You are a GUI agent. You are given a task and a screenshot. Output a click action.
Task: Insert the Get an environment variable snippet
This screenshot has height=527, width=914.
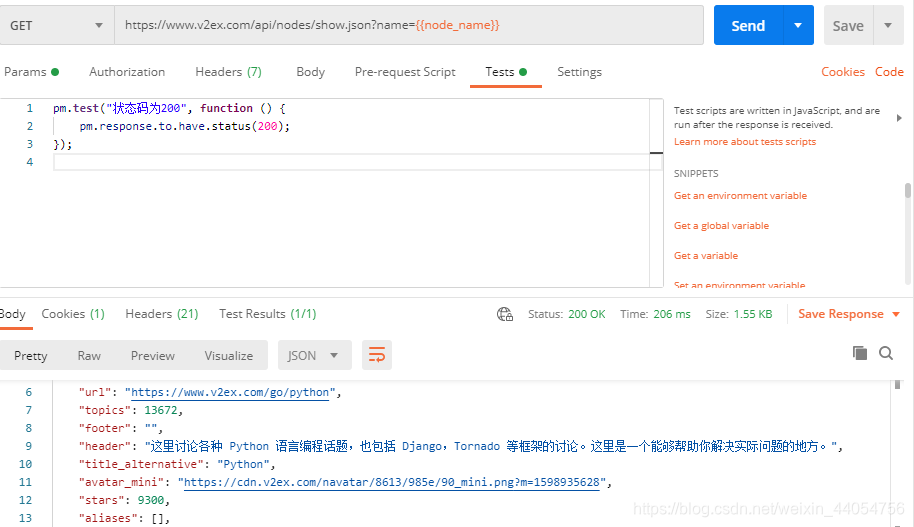point(740,196)
